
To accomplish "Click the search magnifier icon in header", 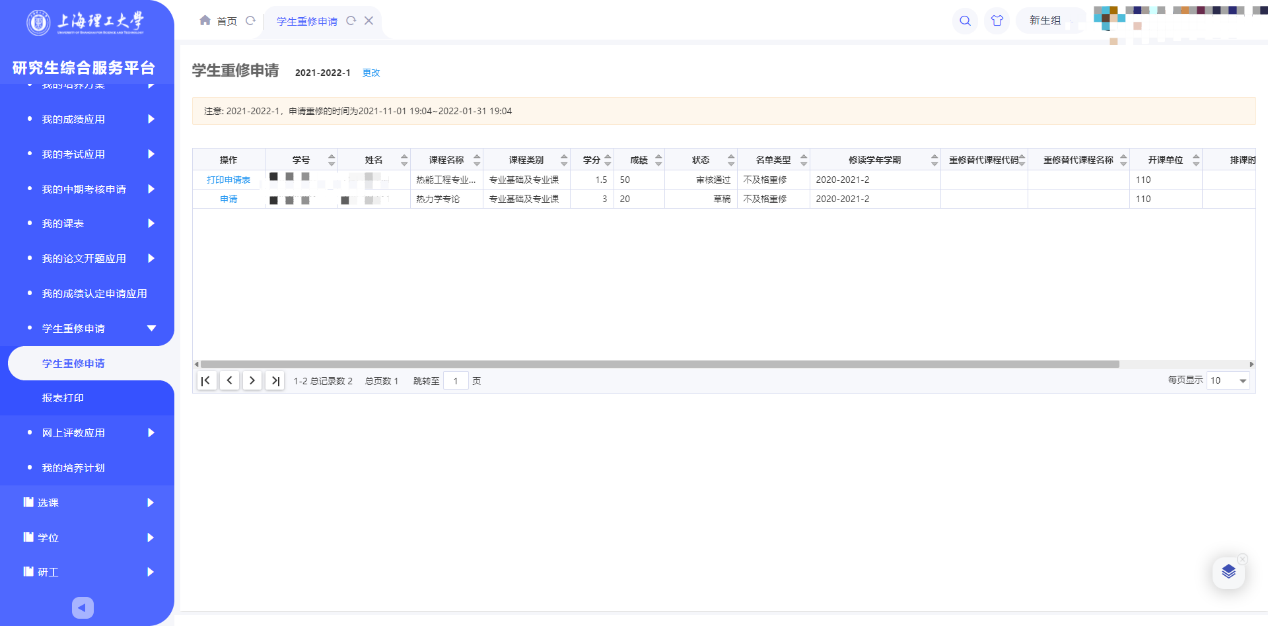I will pos(965,21).
